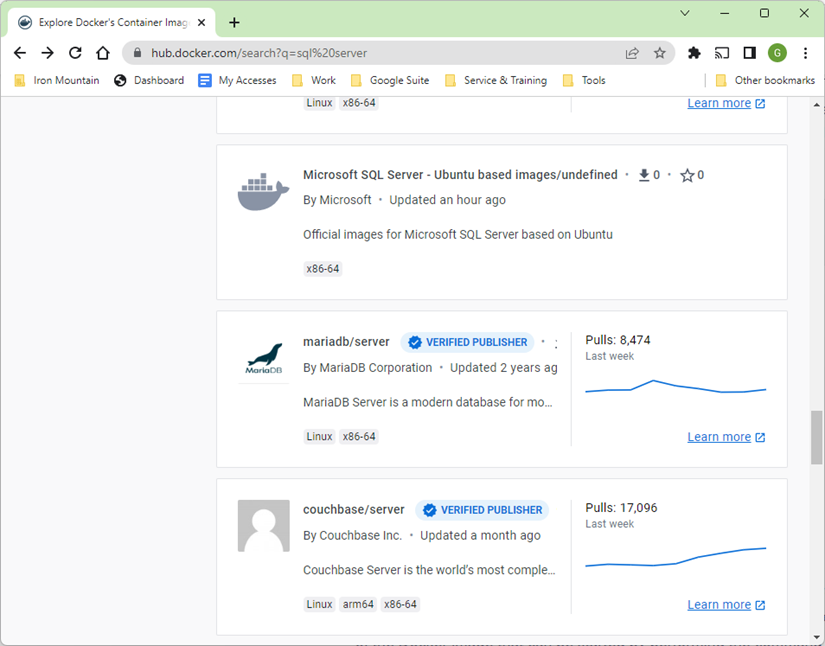Toggle the Linux tag on mariadb/server
825x646 pixels.
tap(318, 436)
